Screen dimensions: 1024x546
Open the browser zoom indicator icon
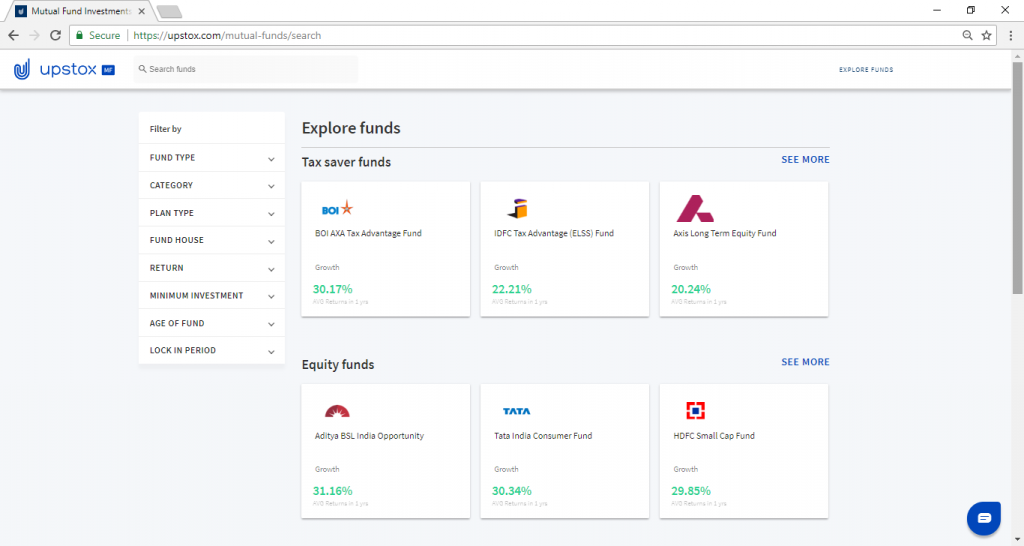click(x=967, y=35)
